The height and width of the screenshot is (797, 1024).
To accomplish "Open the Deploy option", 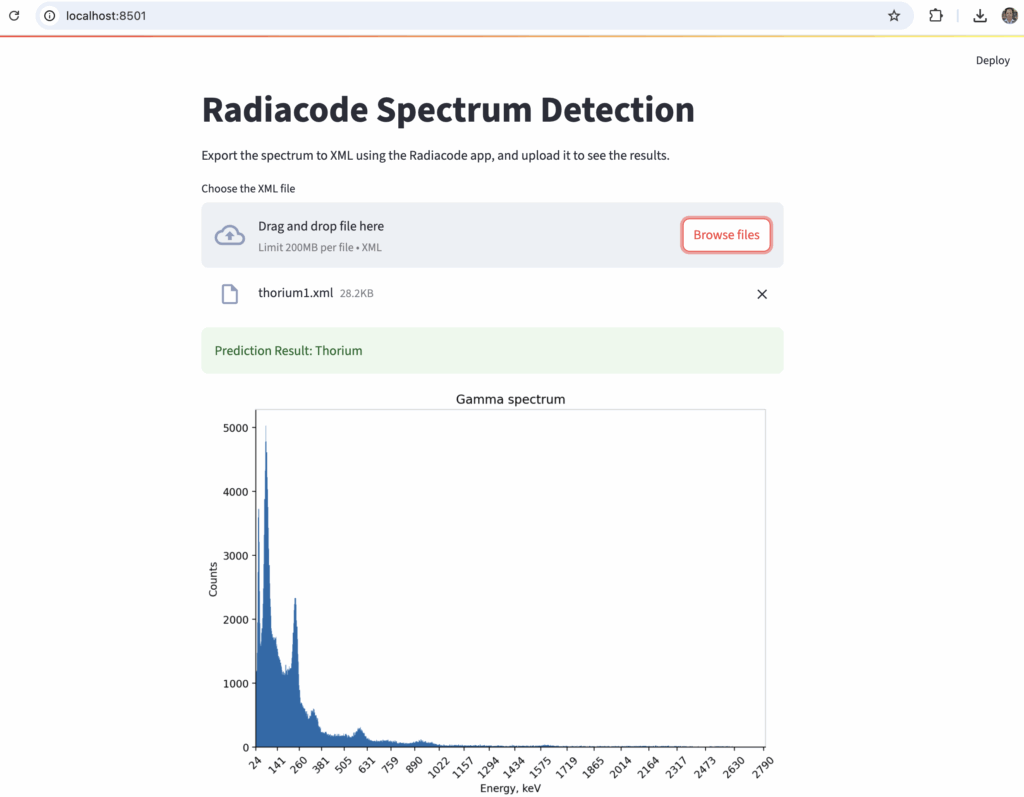I will pos(992,61).
